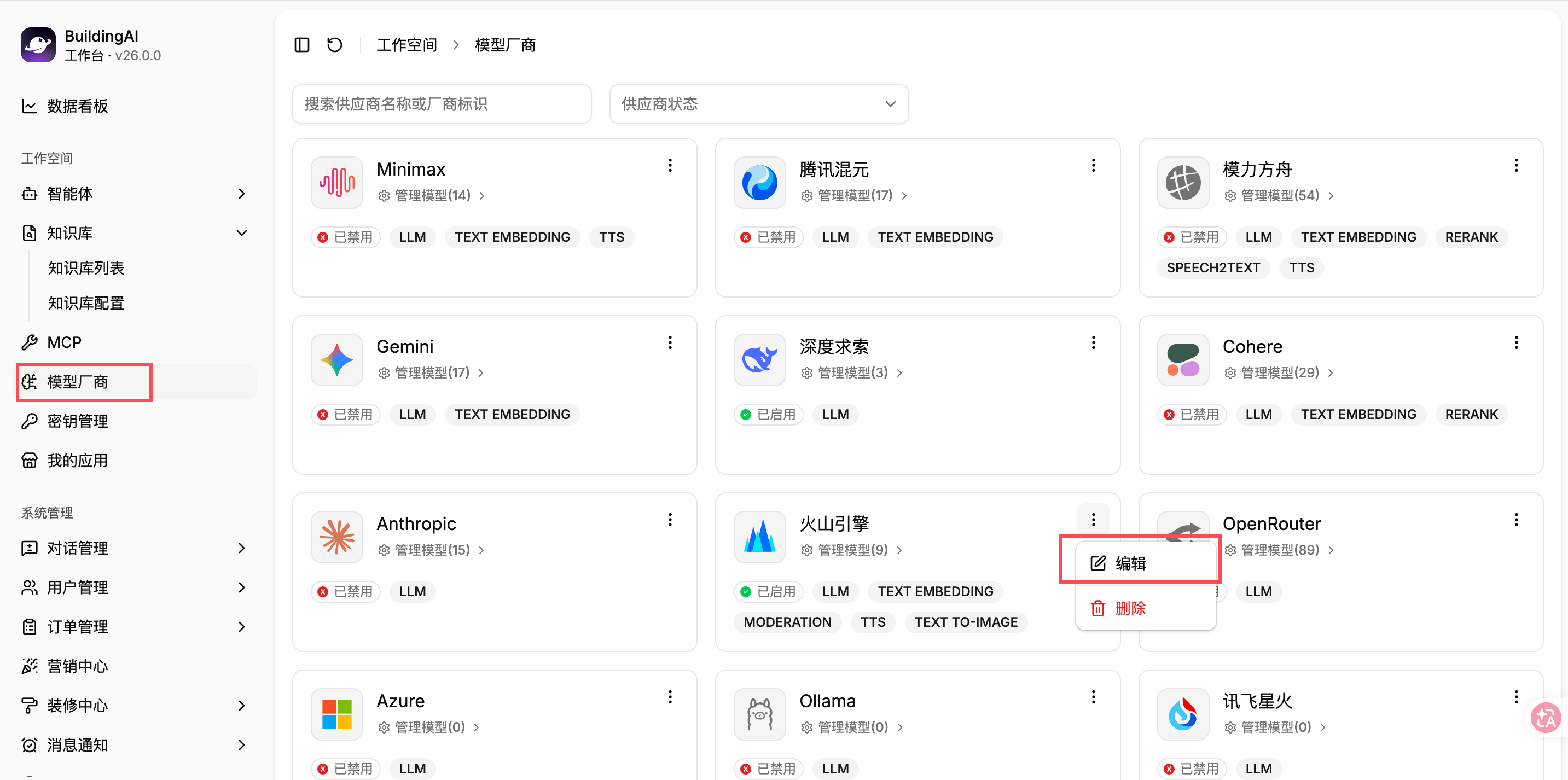Click the 腾讯混元 blue swirl logo
Viewport: 1568px width, 780px height.
[759, 183]
